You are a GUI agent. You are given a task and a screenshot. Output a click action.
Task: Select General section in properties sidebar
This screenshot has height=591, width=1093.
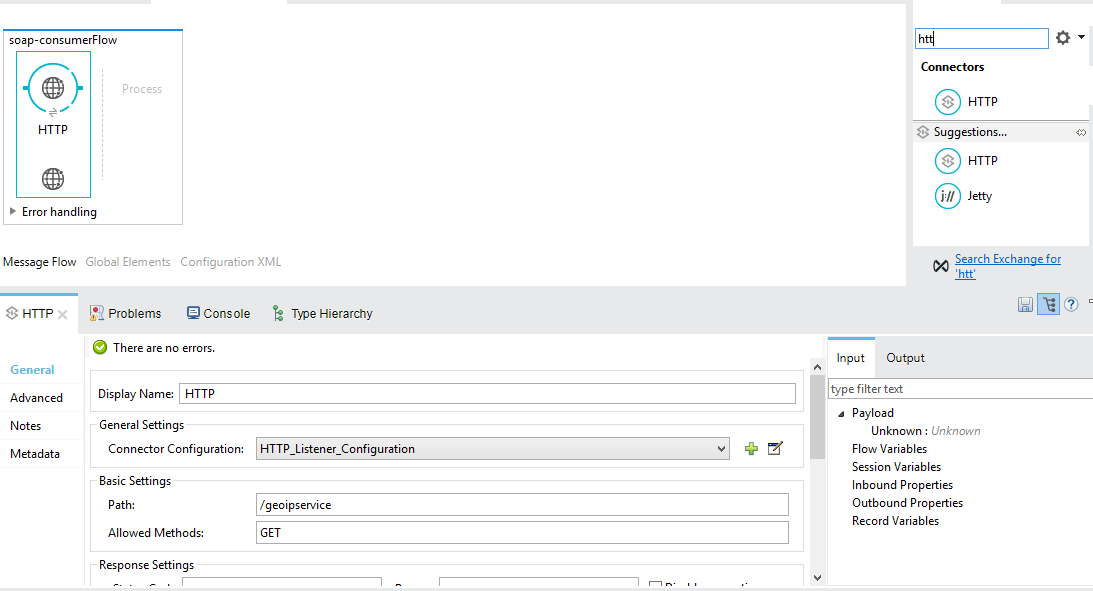click(32, 370)
